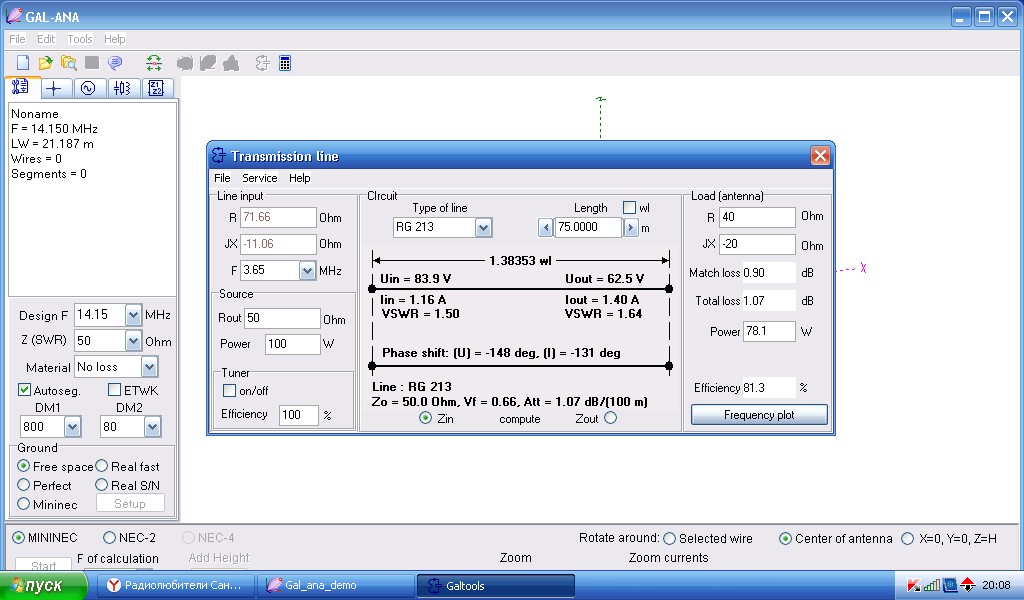Open the F 3.65 MHz frequency dropdown
This screenshot has height=600, width=1024.
coord(307,271)
